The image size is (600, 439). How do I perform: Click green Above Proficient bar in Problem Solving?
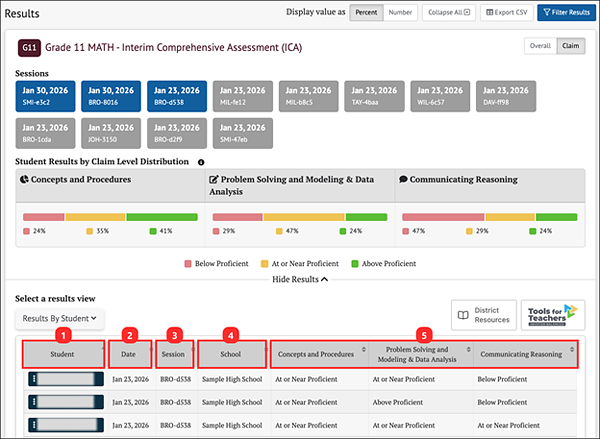click(x=366, y=217)
